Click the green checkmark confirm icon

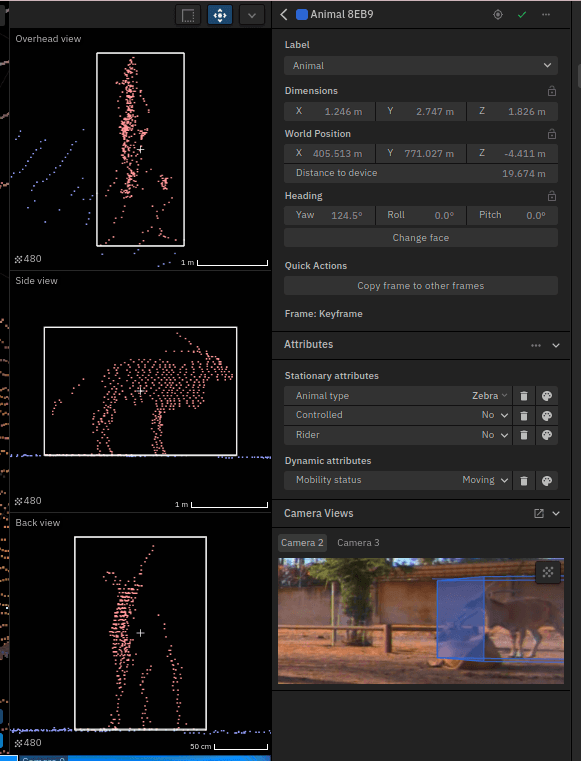point(522,15)
